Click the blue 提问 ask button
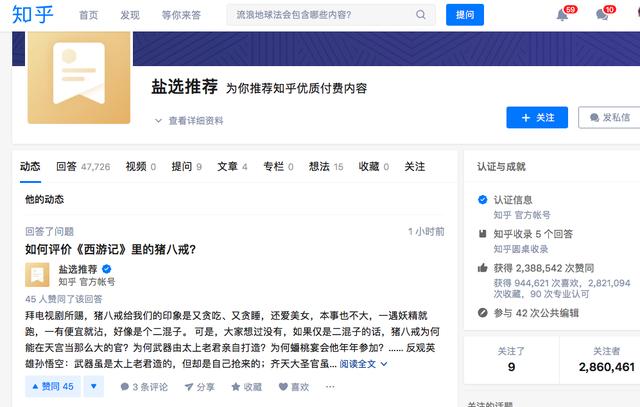Screen dimensions: 640x407 tap(465, 15)
